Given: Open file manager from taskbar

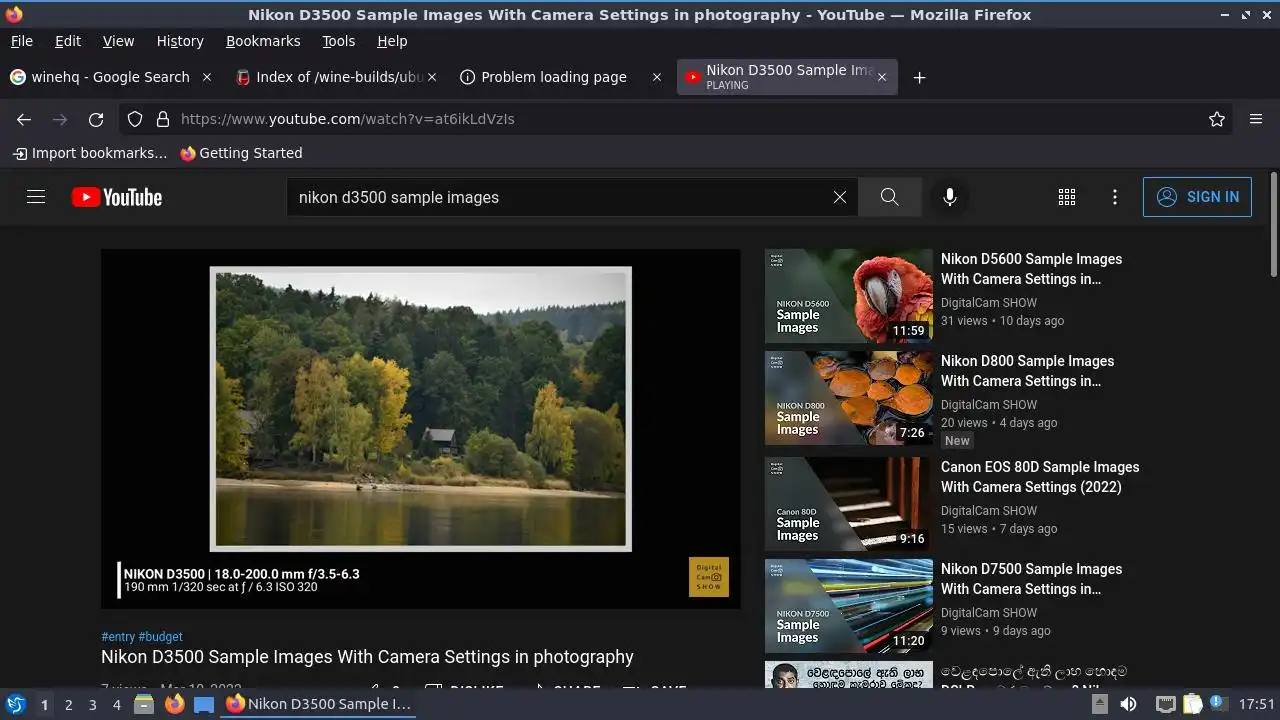Looking at the screenshot, I should pyautogui.click(x=144, y=704).
